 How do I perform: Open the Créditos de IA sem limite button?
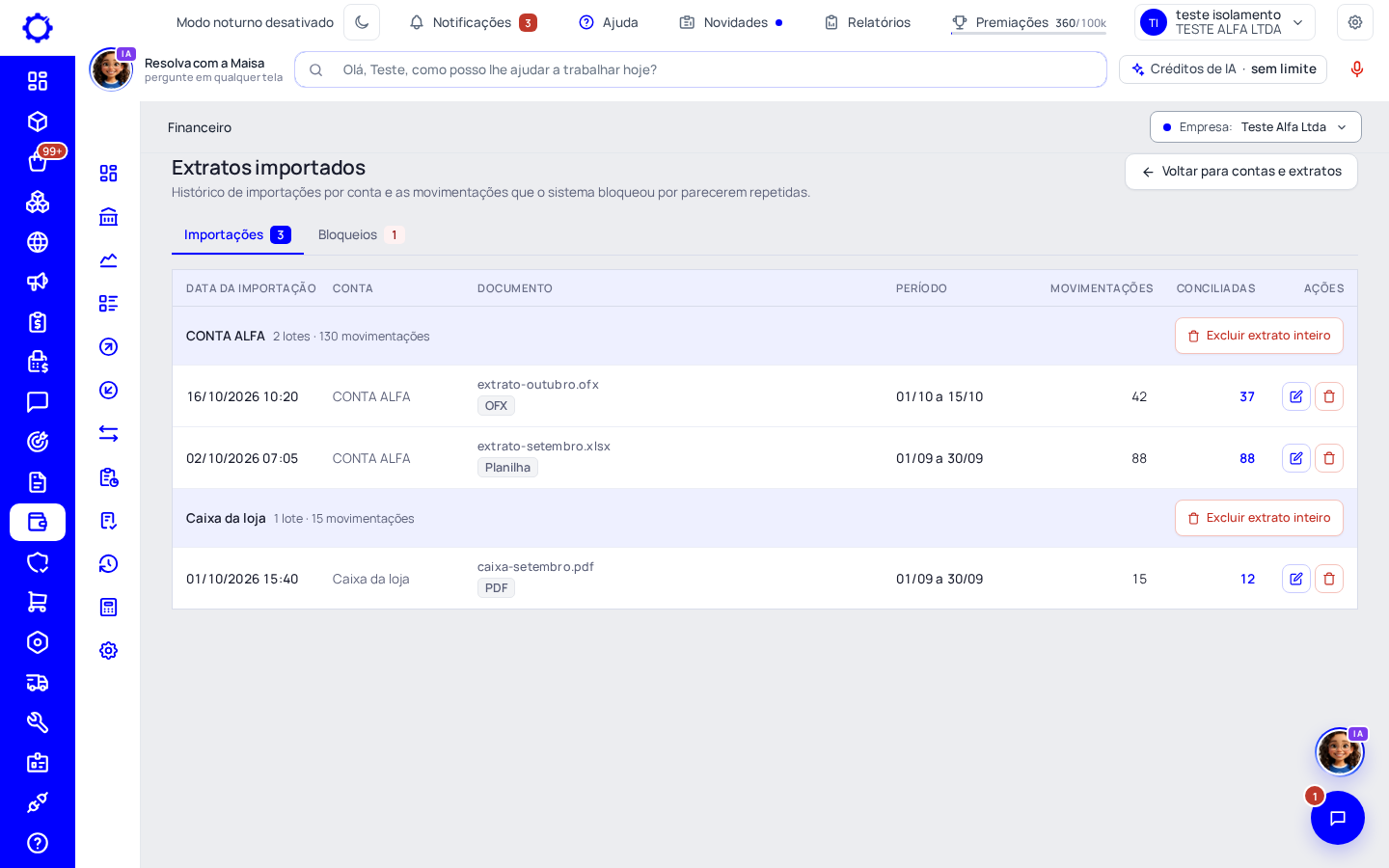click(1223, 69)
